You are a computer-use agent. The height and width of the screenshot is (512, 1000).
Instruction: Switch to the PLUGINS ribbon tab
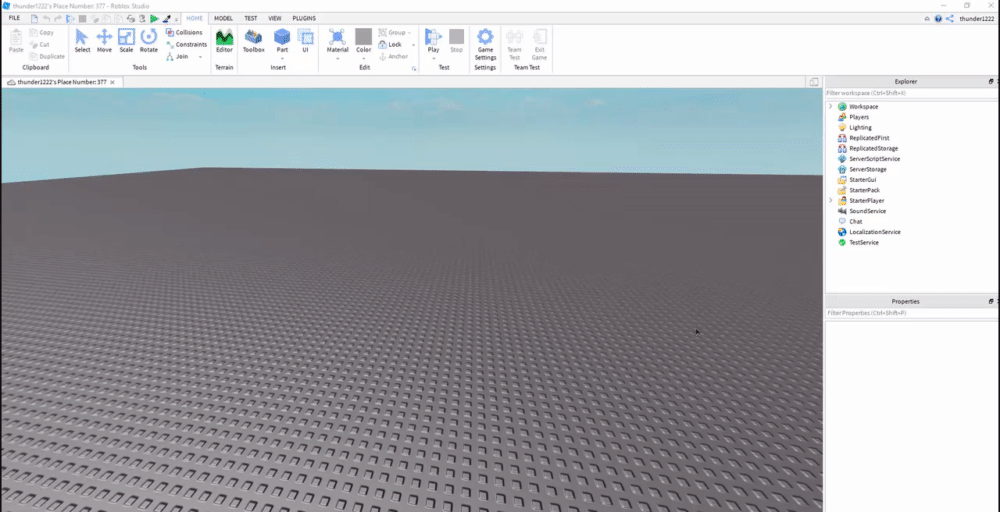coord(304,18)
